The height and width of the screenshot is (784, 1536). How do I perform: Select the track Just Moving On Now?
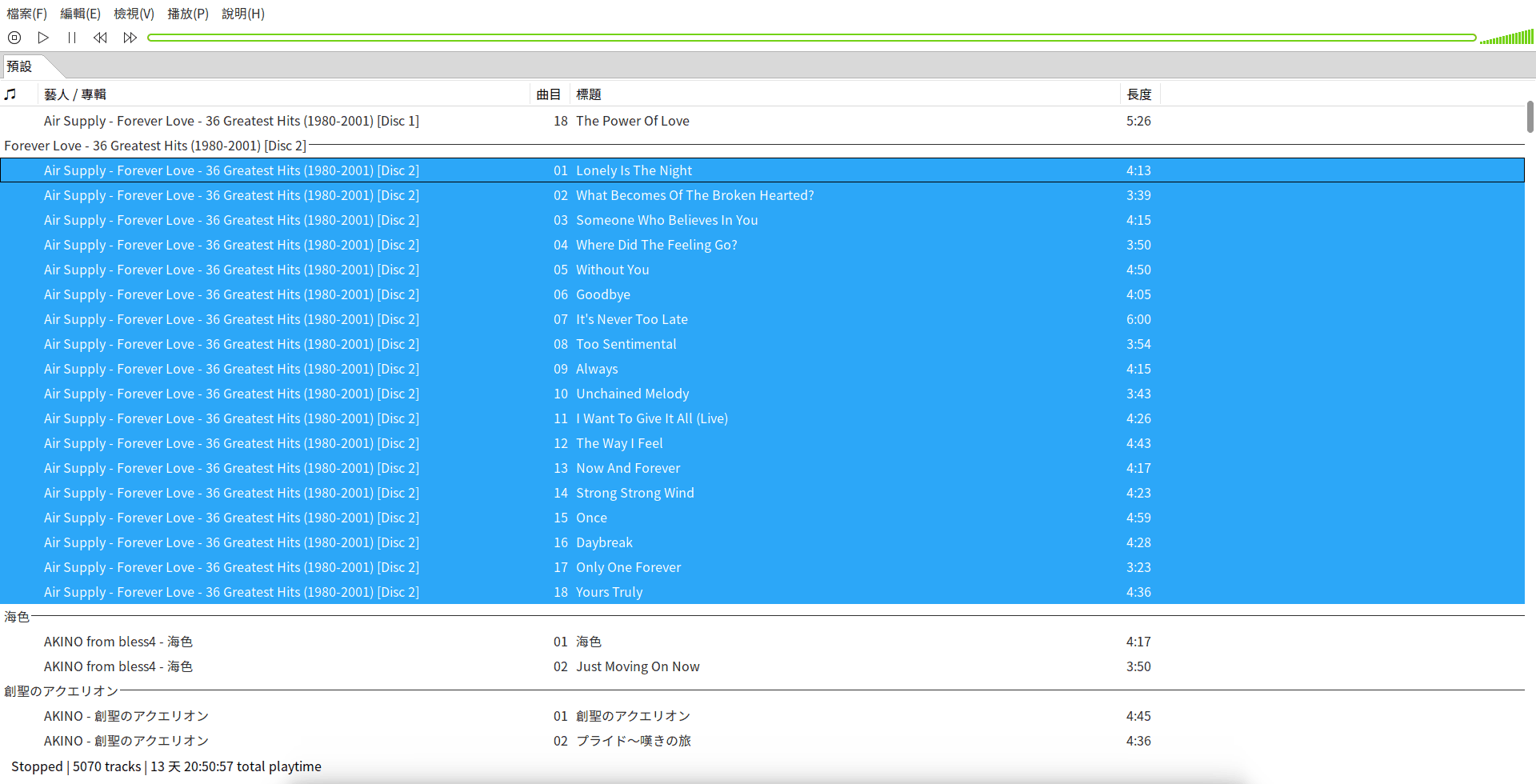tap(638, 666)
